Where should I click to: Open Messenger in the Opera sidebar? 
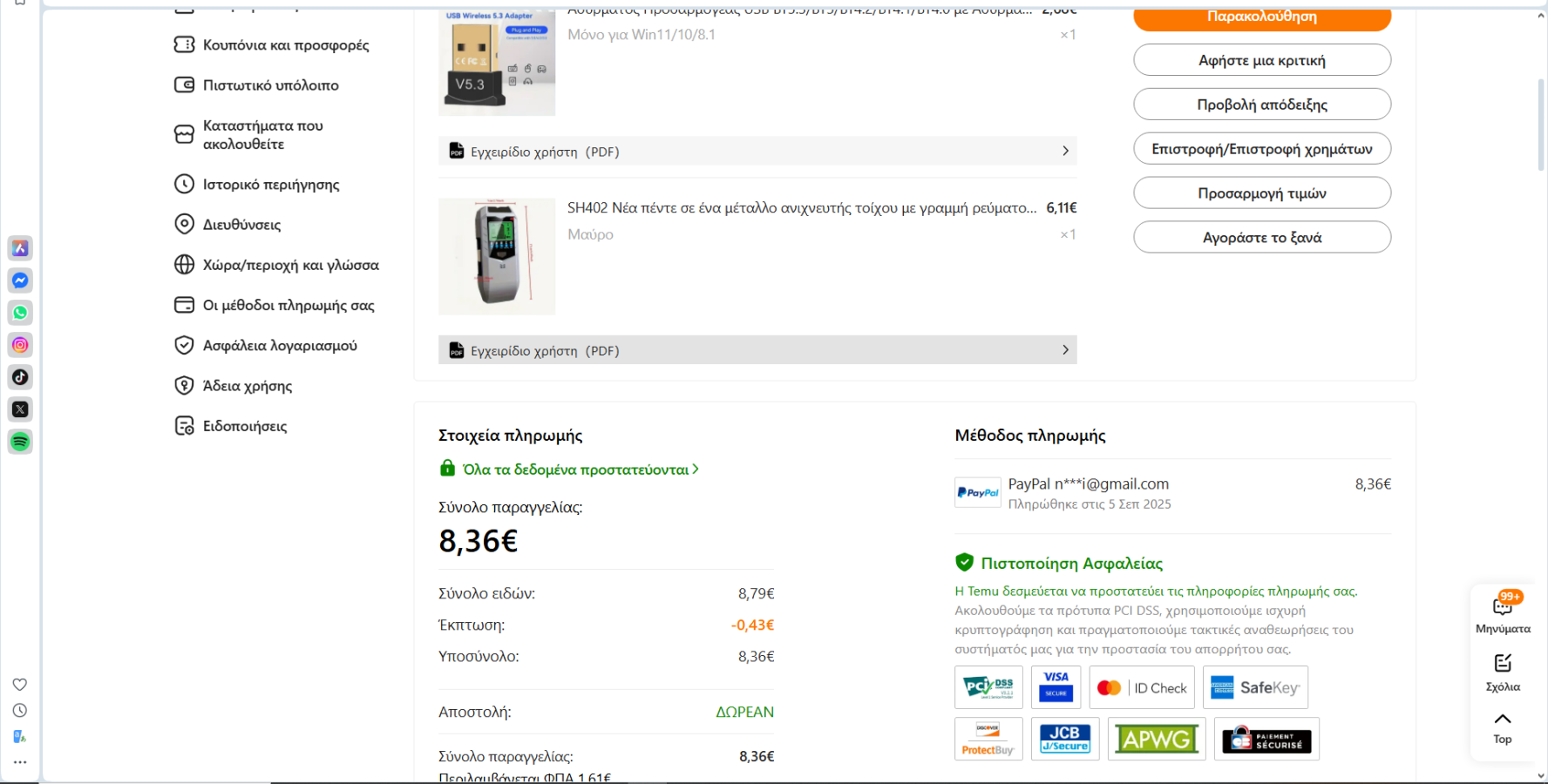[x=20, y=280]
